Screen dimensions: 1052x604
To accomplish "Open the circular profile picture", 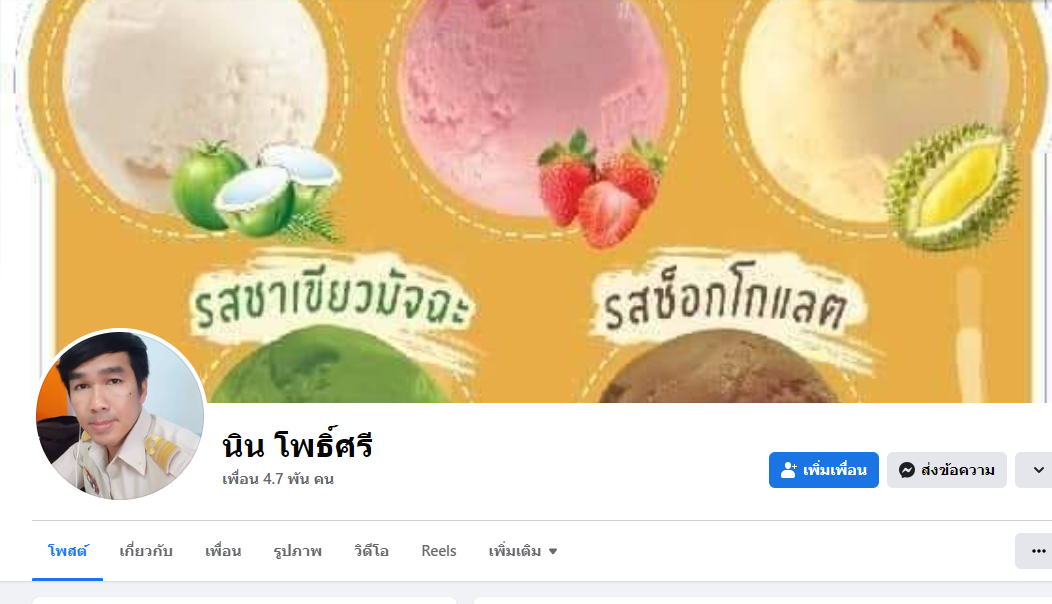I will pos(120,415).
